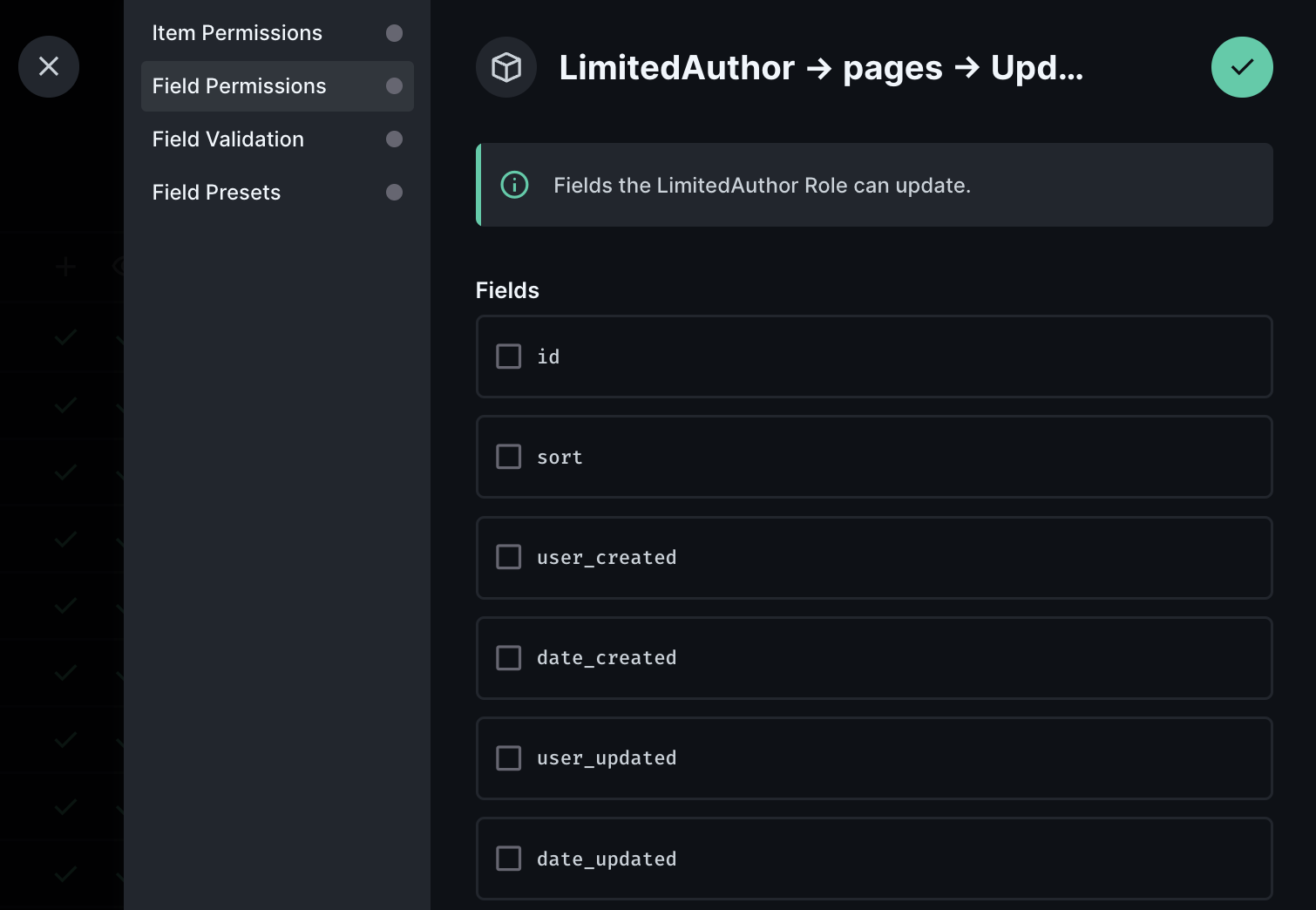The width and height of the screenshot is (1316, 910).
Task: Select the Field Permissions tab
Action: click(x=277, y=86)
